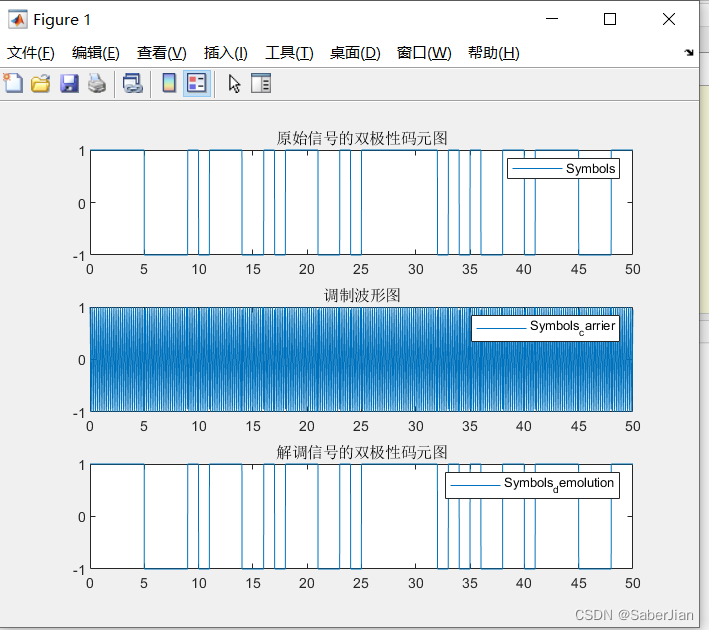Open the 窗口(W) menu
The height and width of the screenshot is (630, 709).
tap(424, 53)
